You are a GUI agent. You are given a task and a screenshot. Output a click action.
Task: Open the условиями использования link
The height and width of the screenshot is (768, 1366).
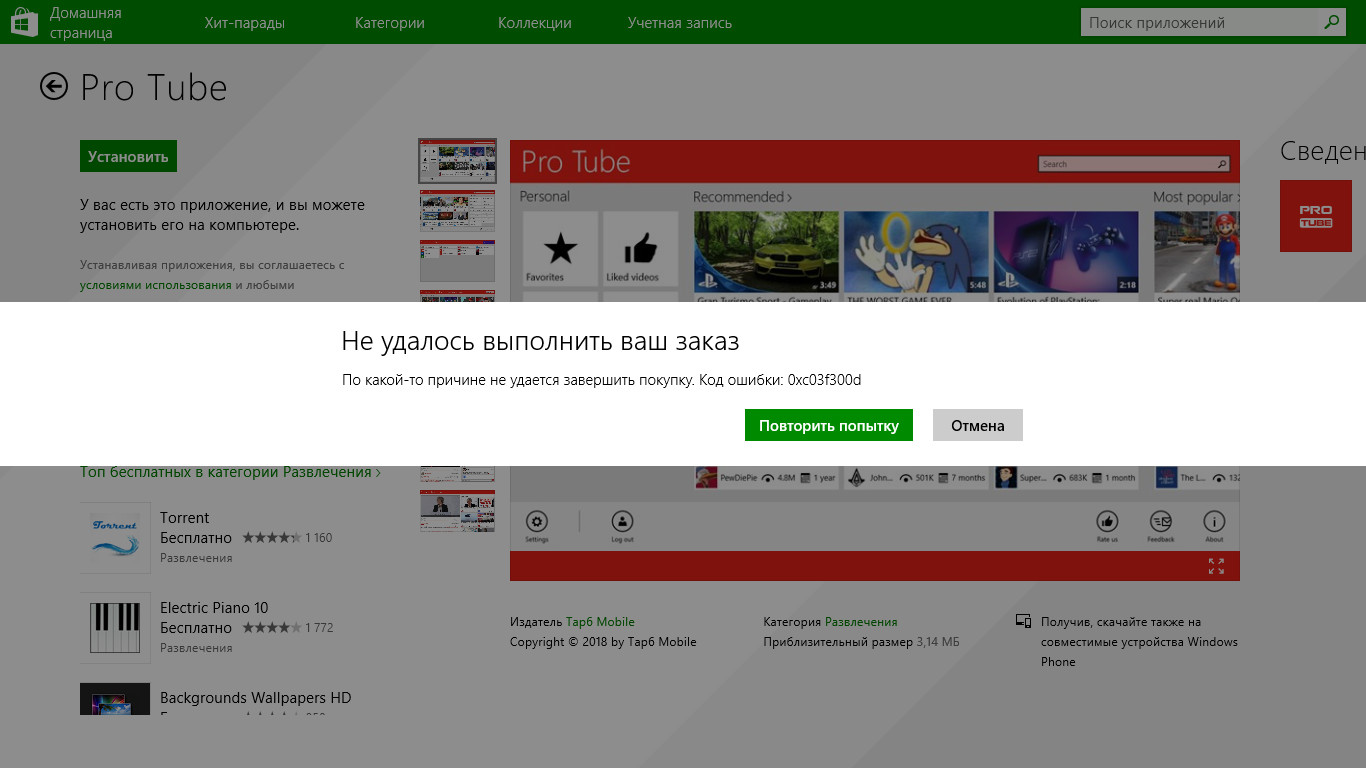(156, 285)
